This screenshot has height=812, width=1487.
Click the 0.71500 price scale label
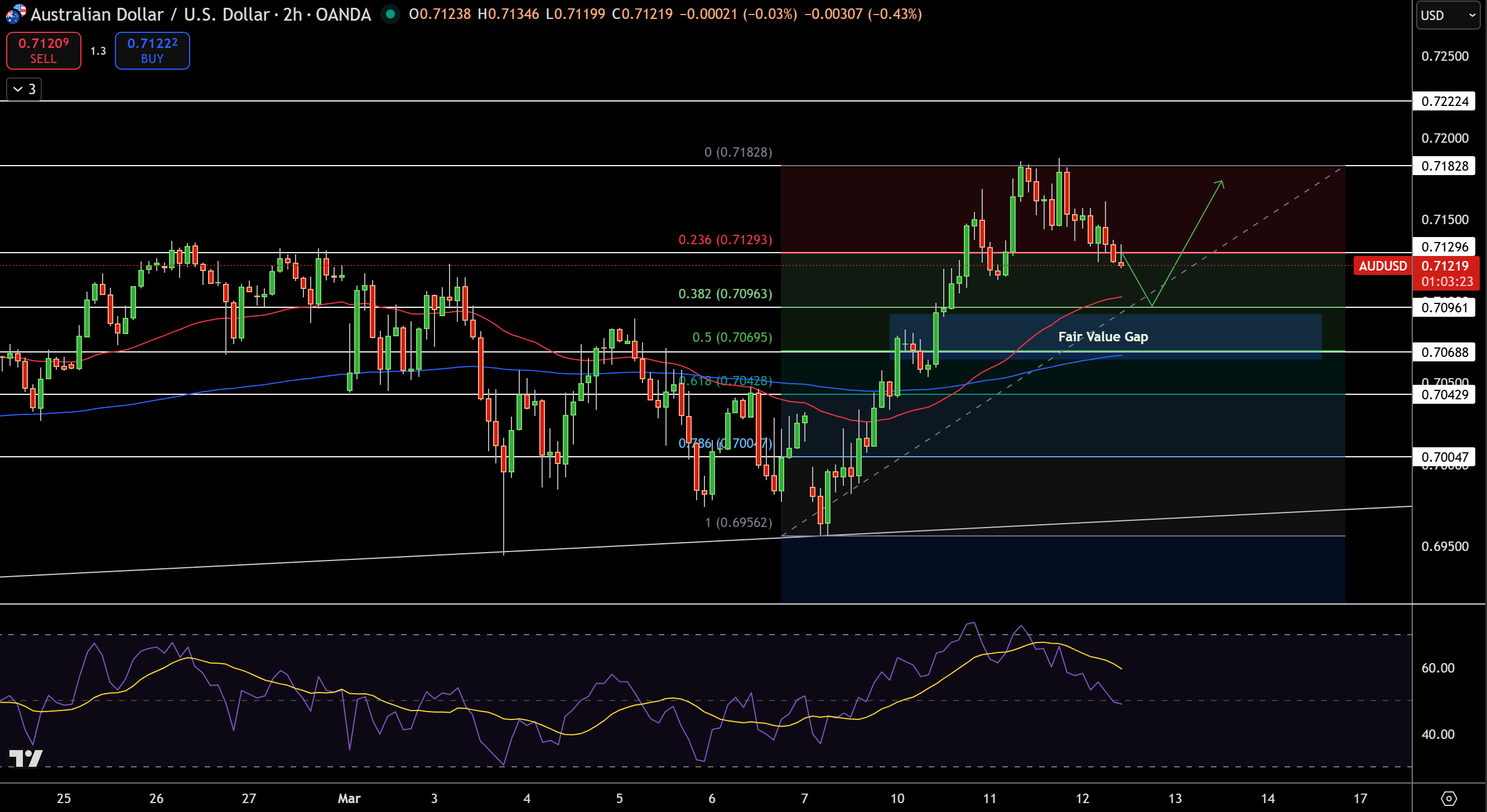click(1444, 219)
